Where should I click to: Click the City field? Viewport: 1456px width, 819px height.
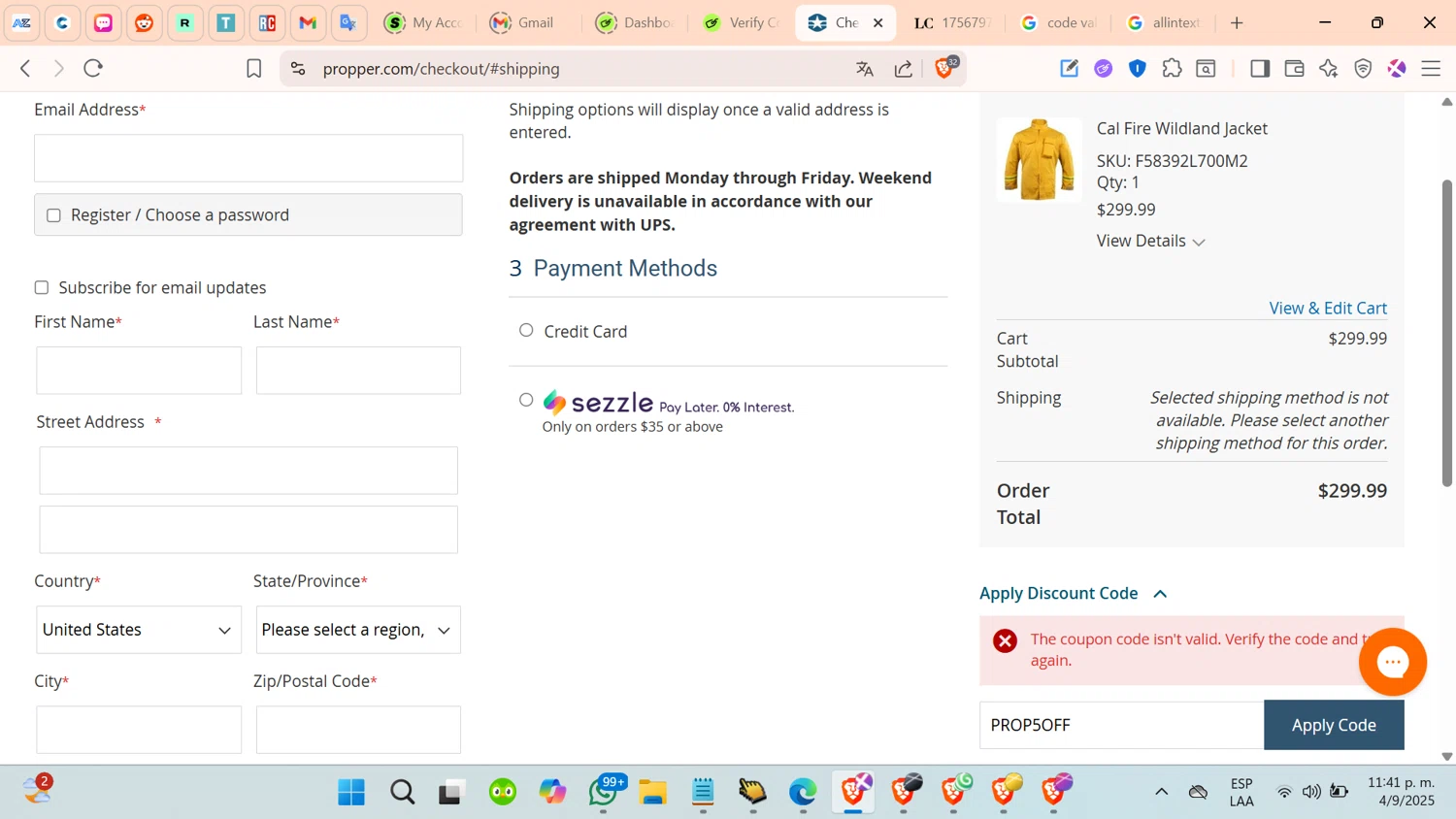(139, 730)
